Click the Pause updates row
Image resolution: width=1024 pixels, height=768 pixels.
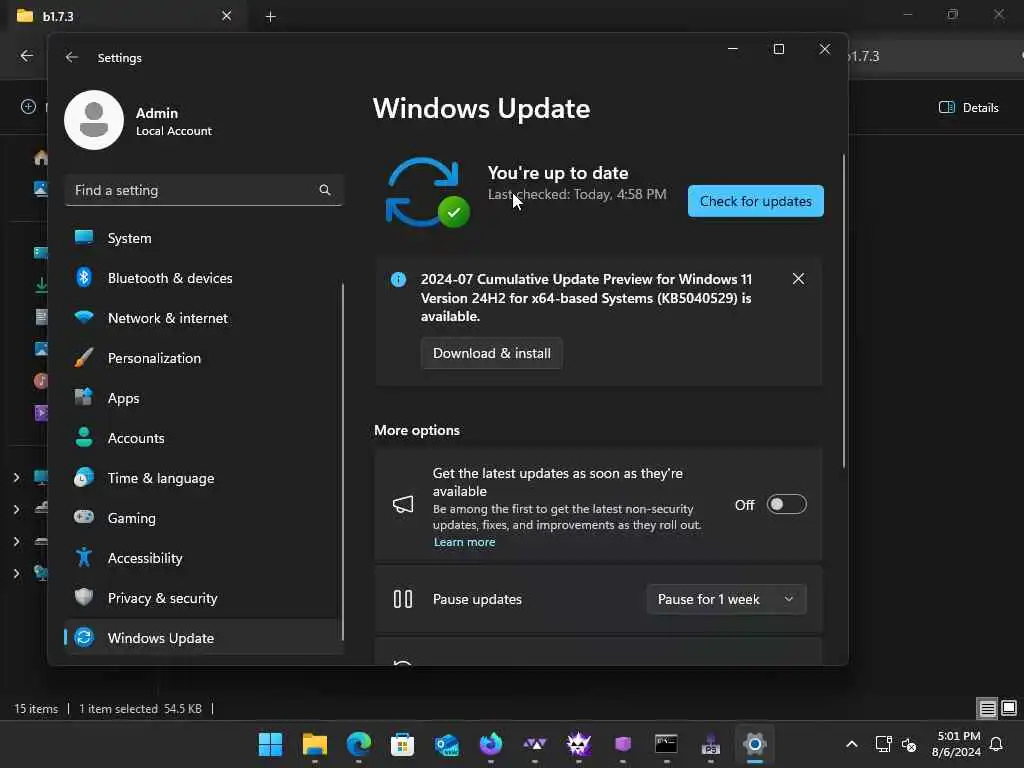click(598, 599)
